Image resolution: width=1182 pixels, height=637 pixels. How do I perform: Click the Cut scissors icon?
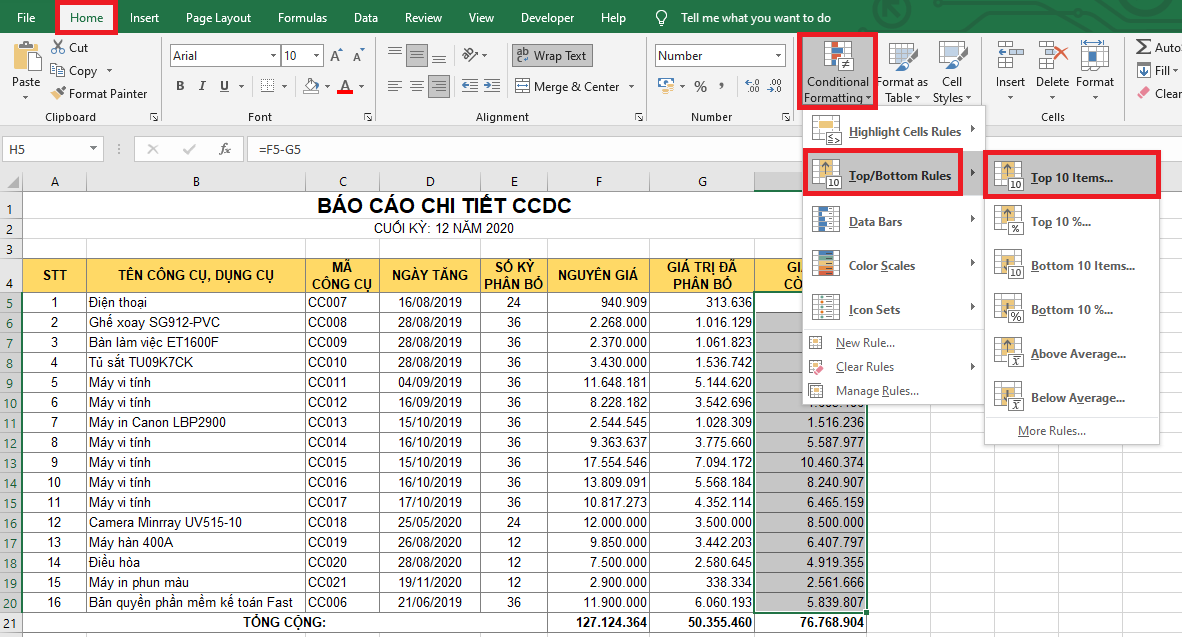pyautogui.click(x=56, y=48)
